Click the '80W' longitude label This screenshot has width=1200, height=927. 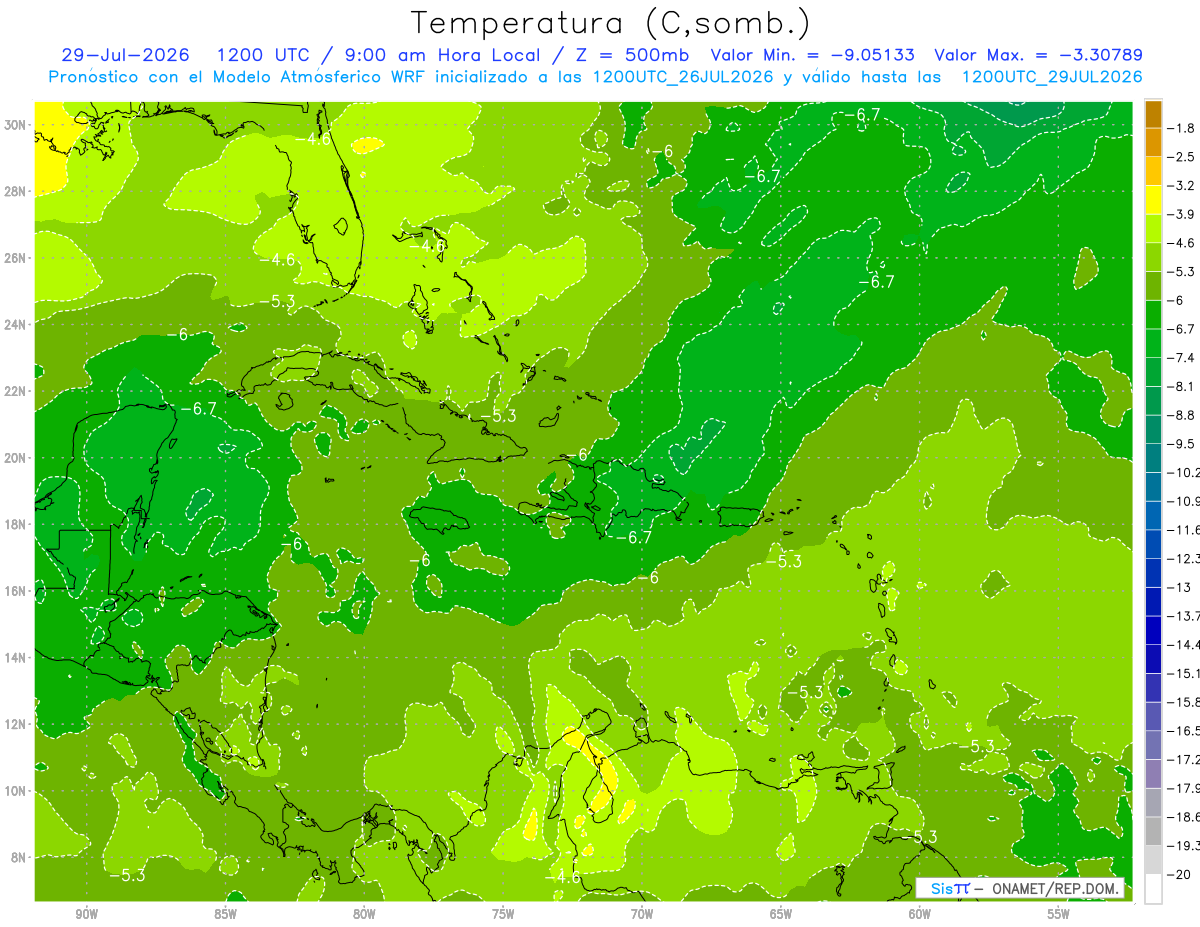364,914
